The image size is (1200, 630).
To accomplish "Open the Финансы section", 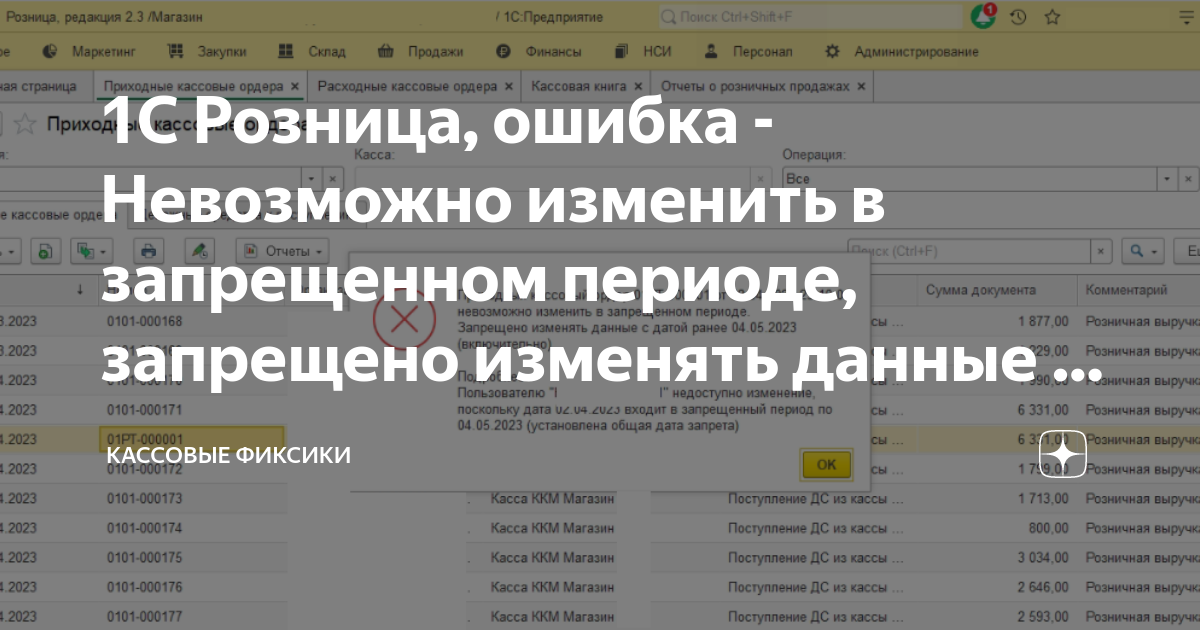I will (540, 52).
